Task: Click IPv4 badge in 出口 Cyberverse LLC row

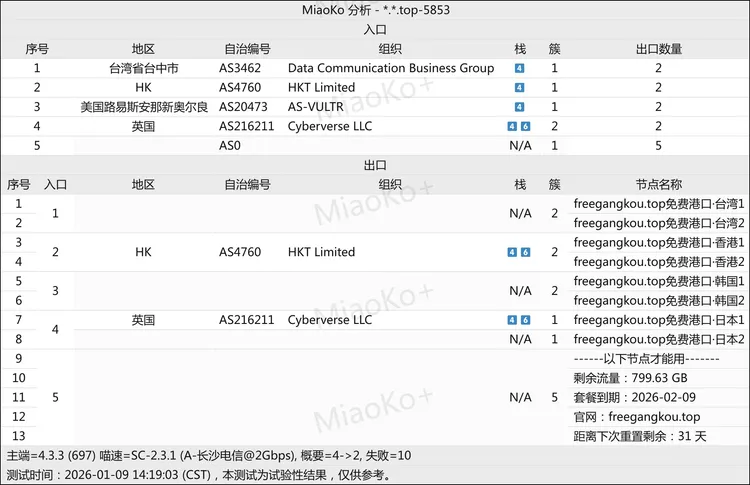Action: coord(513,320)
